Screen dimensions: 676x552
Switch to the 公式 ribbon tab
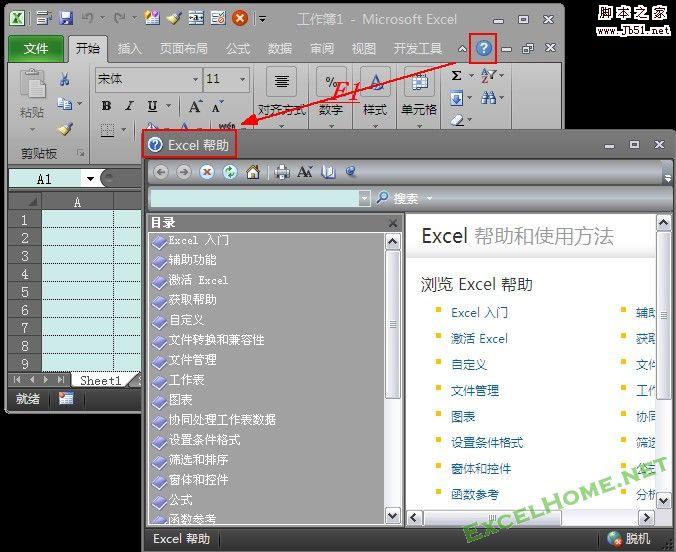(x=238, y=48)
